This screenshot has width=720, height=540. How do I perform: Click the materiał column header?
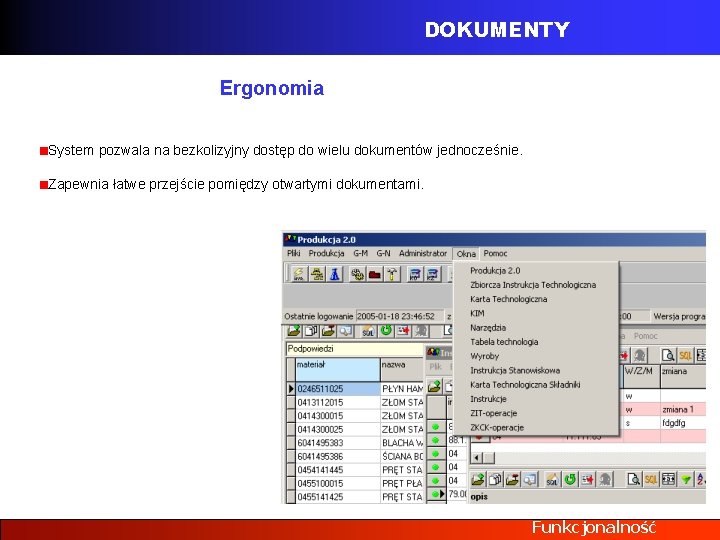pyautogui.click(x=337, y=370)
